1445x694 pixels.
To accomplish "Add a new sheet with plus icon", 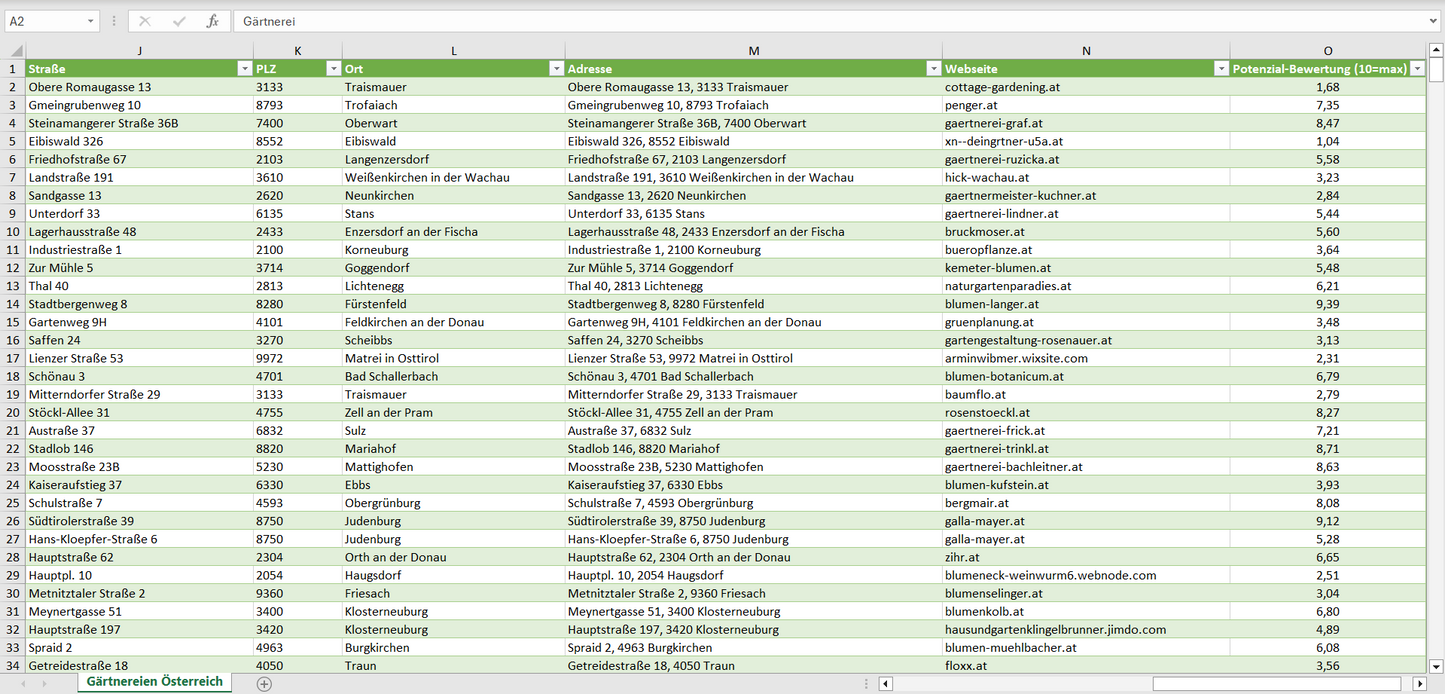I will point(264,684).
